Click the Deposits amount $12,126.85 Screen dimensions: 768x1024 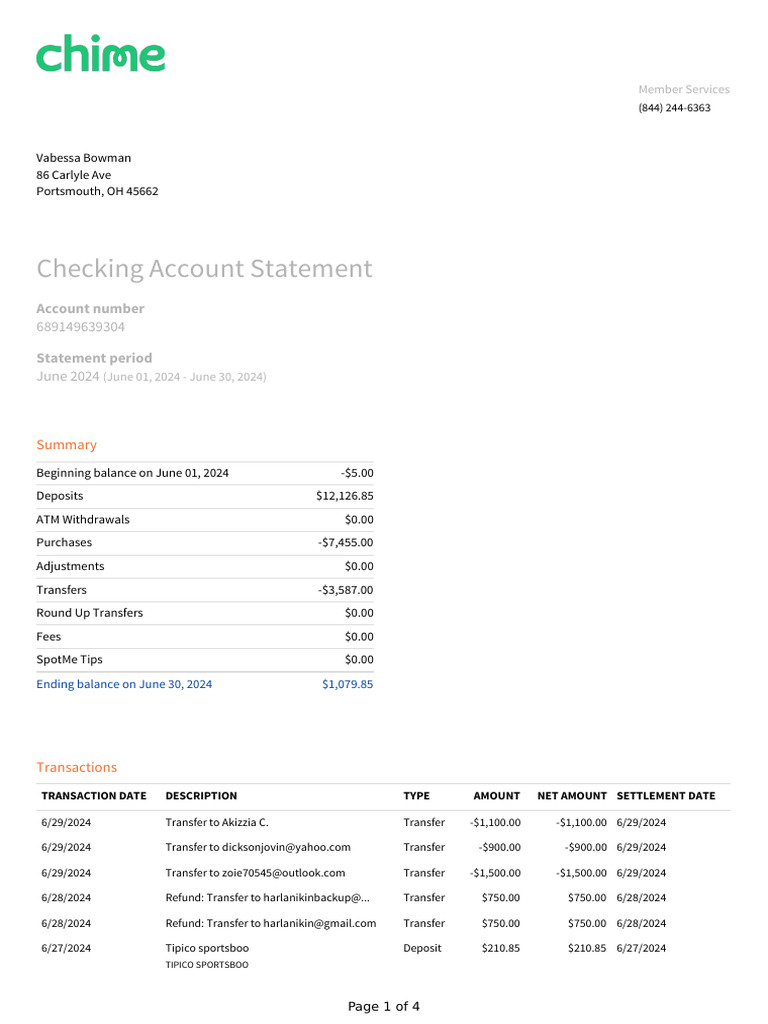click(x=344, y=496)
